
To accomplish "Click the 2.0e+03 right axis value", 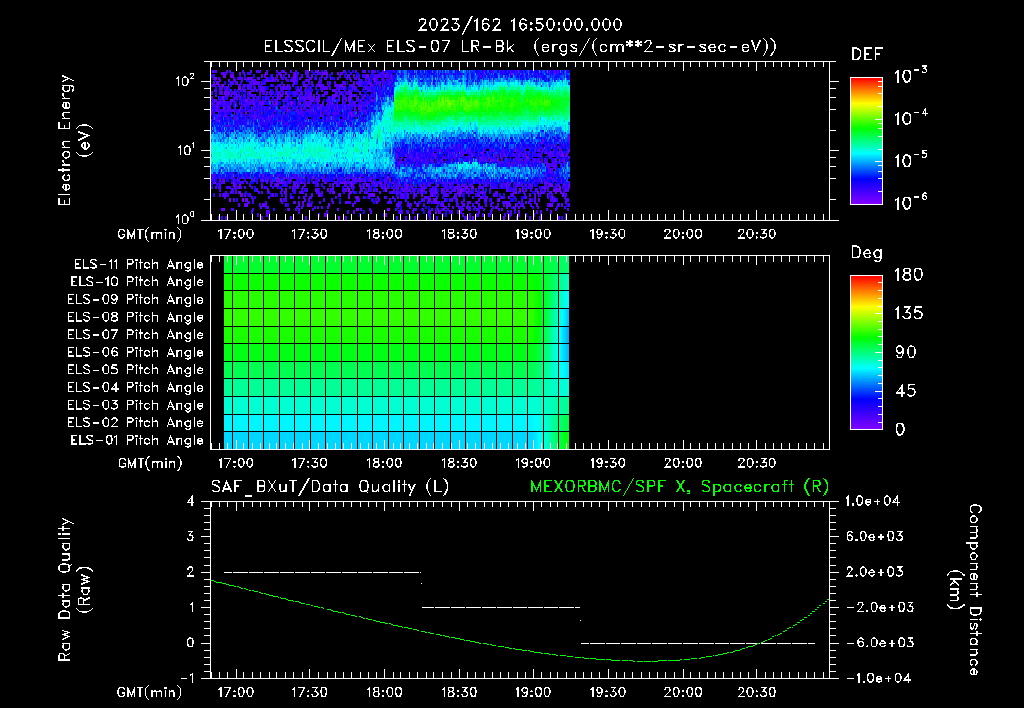I will click(x=875, y=571).
